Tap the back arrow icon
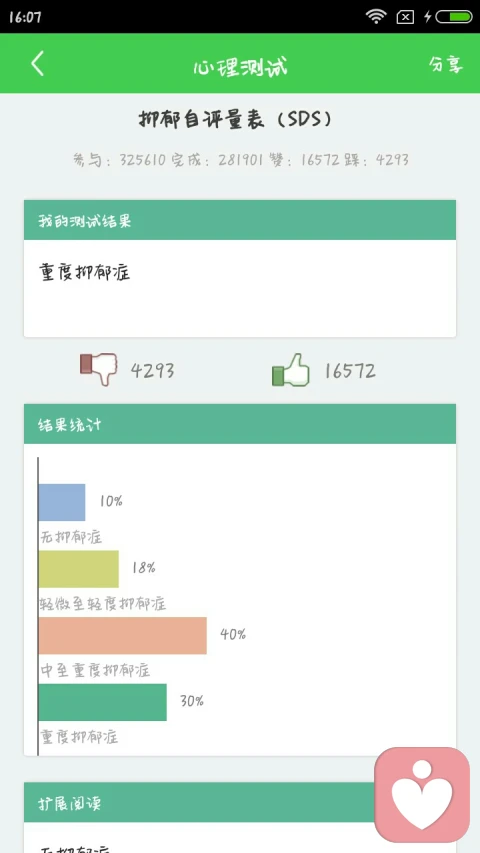Viewport: 480px width, 853px height. 37,64
